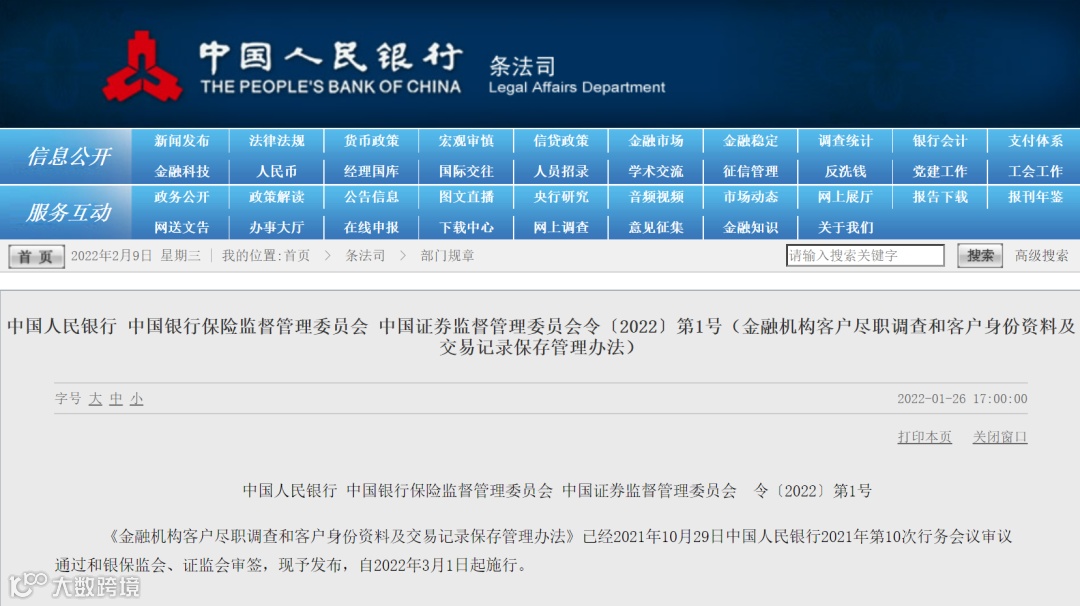Open the 新闻发布 menu item
The height and width of the screenshot is (606, 1080).
pos(182,141)
